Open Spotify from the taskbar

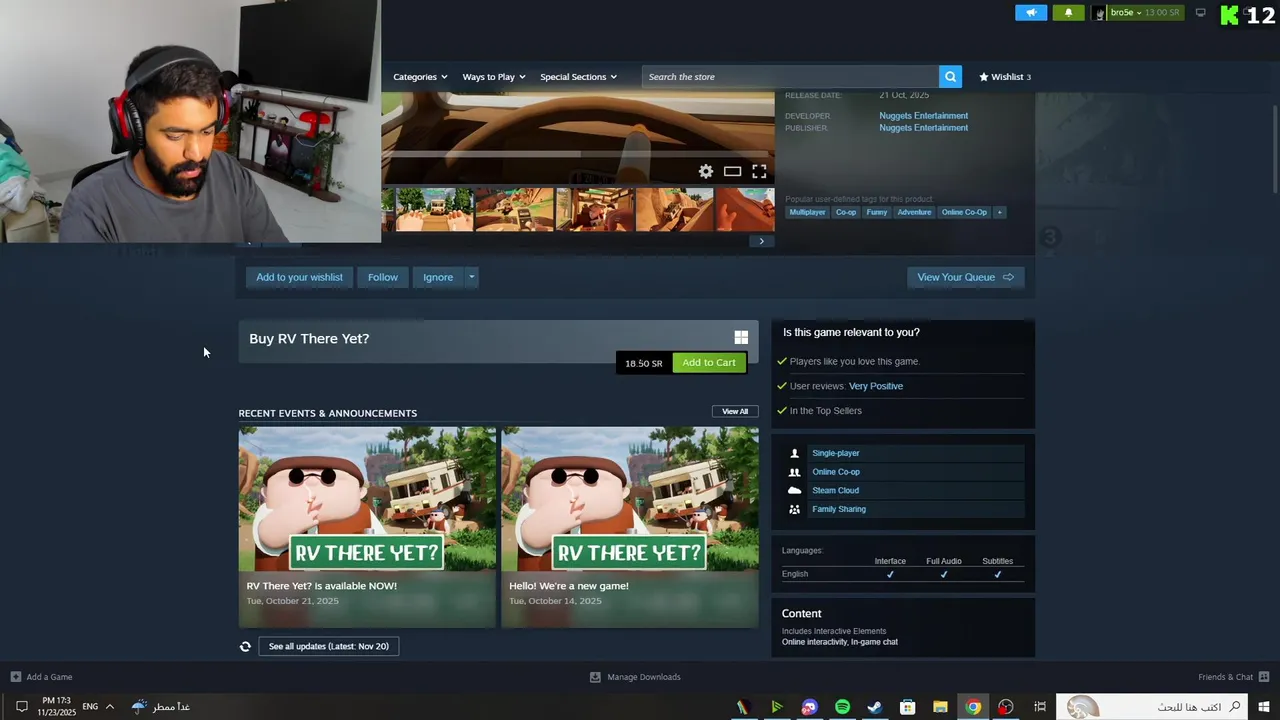tap(842, 707)
